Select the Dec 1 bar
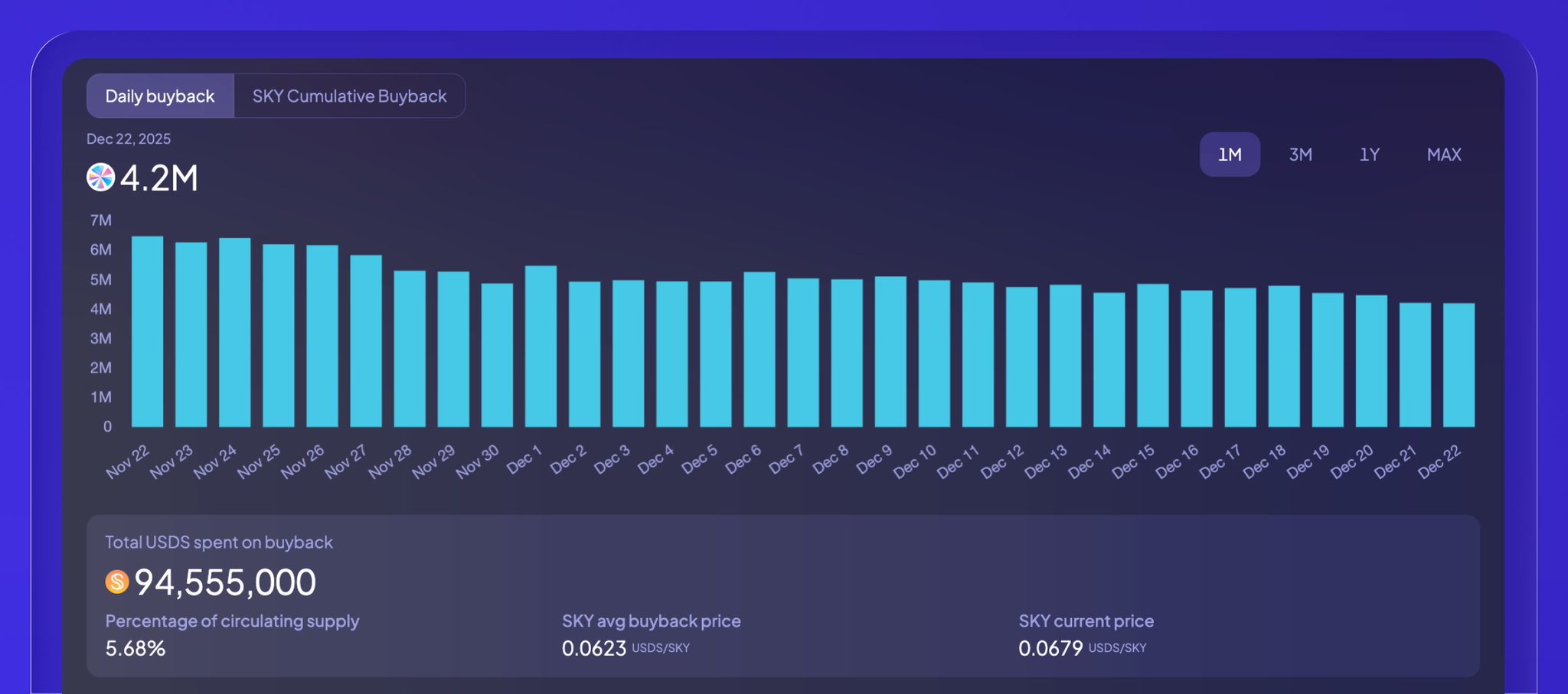The width and height of the screenshot is (1568, 694). tap(541, 346)
